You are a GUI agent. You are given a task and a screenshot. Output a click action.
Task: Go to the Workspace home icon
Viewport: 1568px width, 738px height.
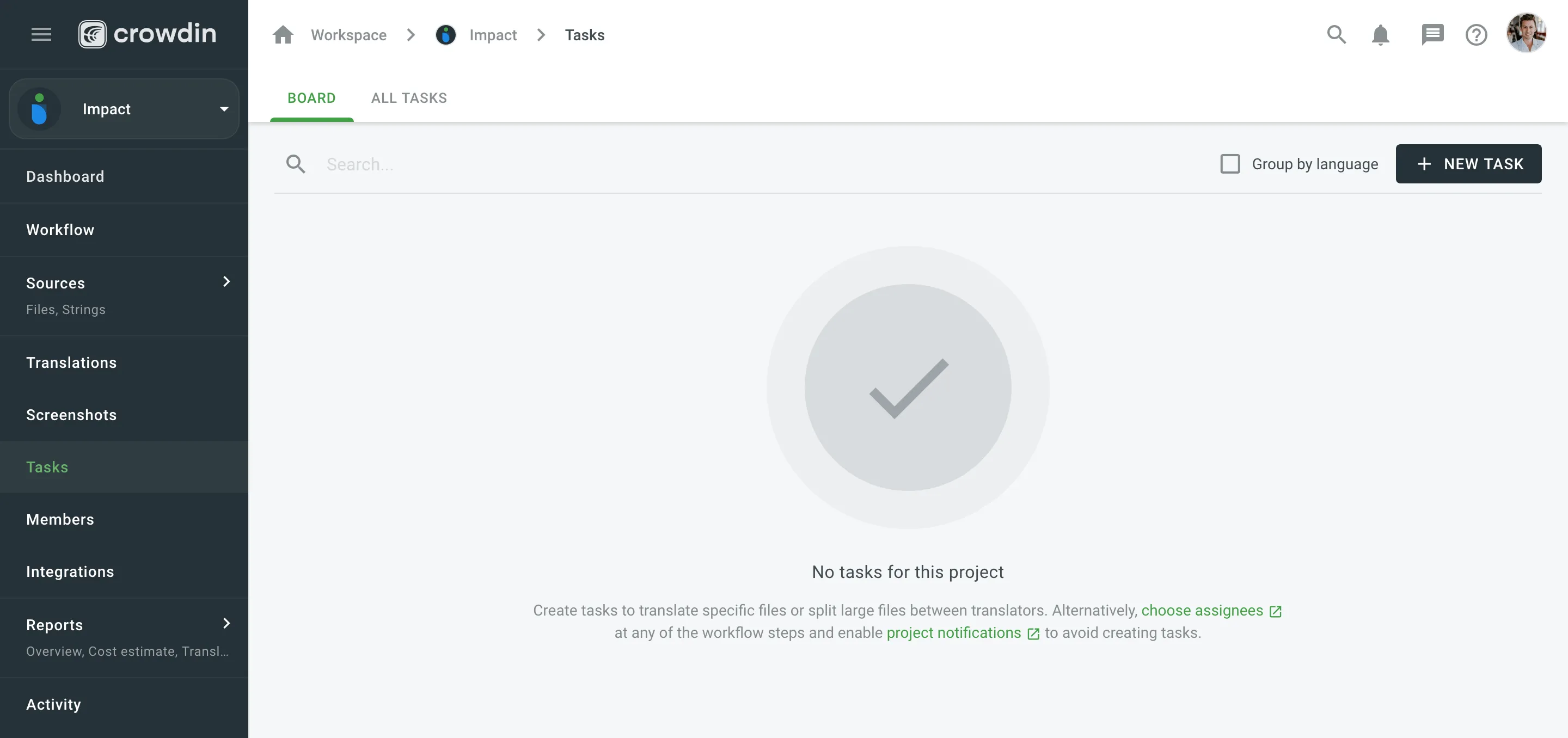(283, 35)
